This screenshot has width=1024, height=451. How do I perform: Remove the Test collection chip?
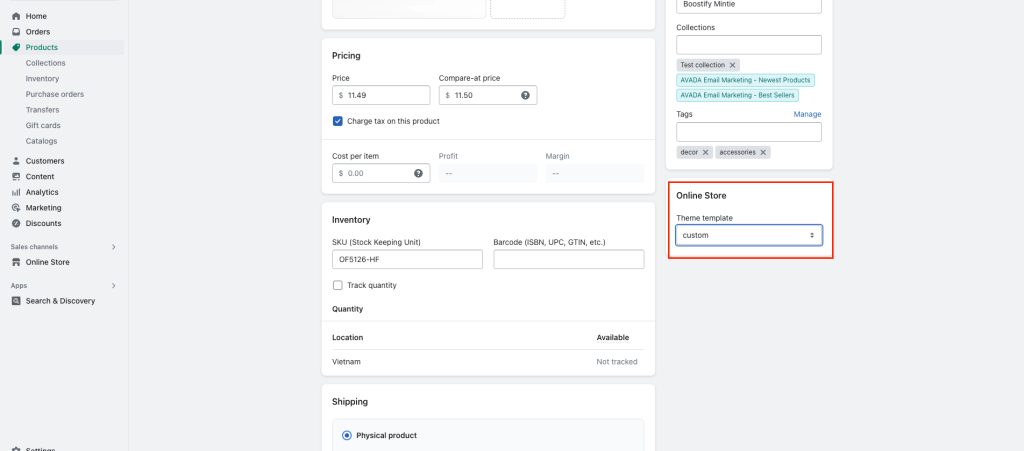click(x=732, y=65)
